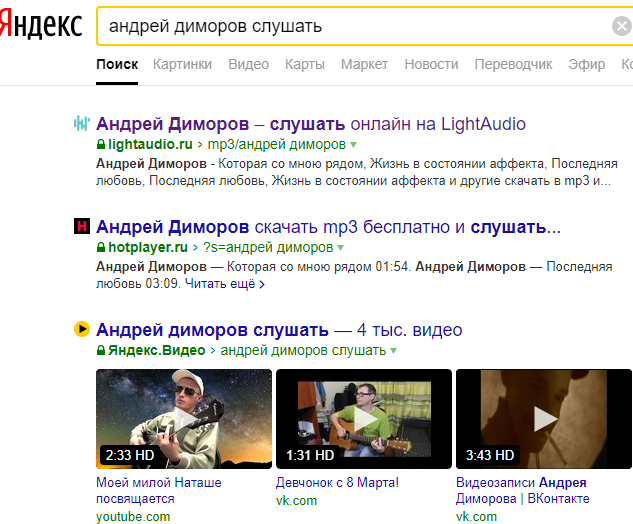Click the LightAudio favicon icon
633x524 pixels.
(82, 123)
